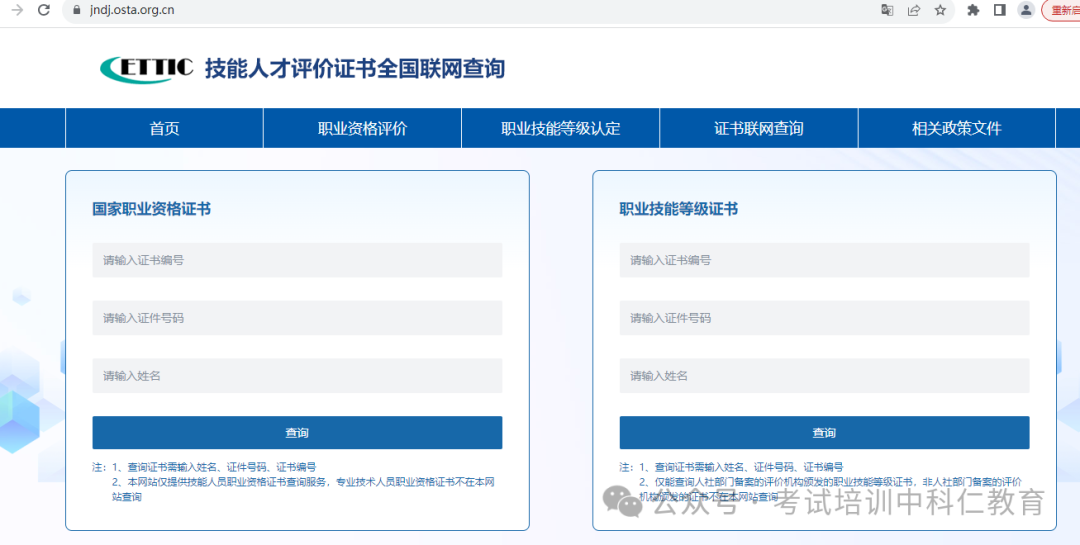
Task: Click the 技能人才评价证书全国联网查询 title
Action: pos(355,68)
